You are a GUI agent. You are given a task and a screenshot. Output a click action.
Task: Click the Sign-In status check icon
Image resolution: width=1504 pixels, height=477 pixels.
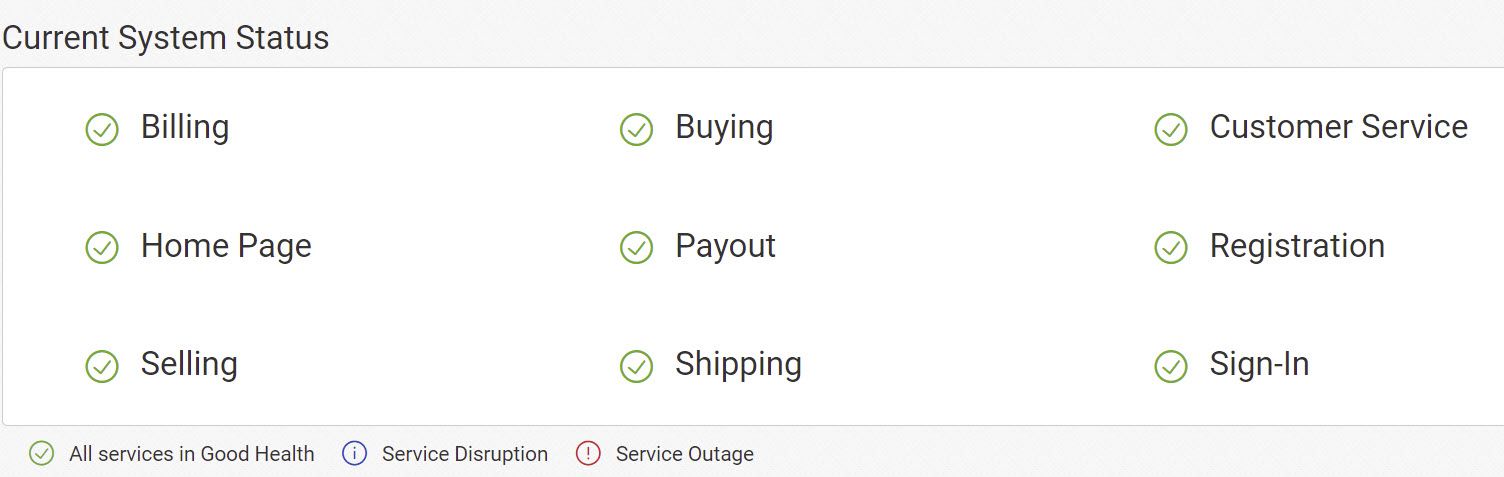click(x=1171, y=366)
